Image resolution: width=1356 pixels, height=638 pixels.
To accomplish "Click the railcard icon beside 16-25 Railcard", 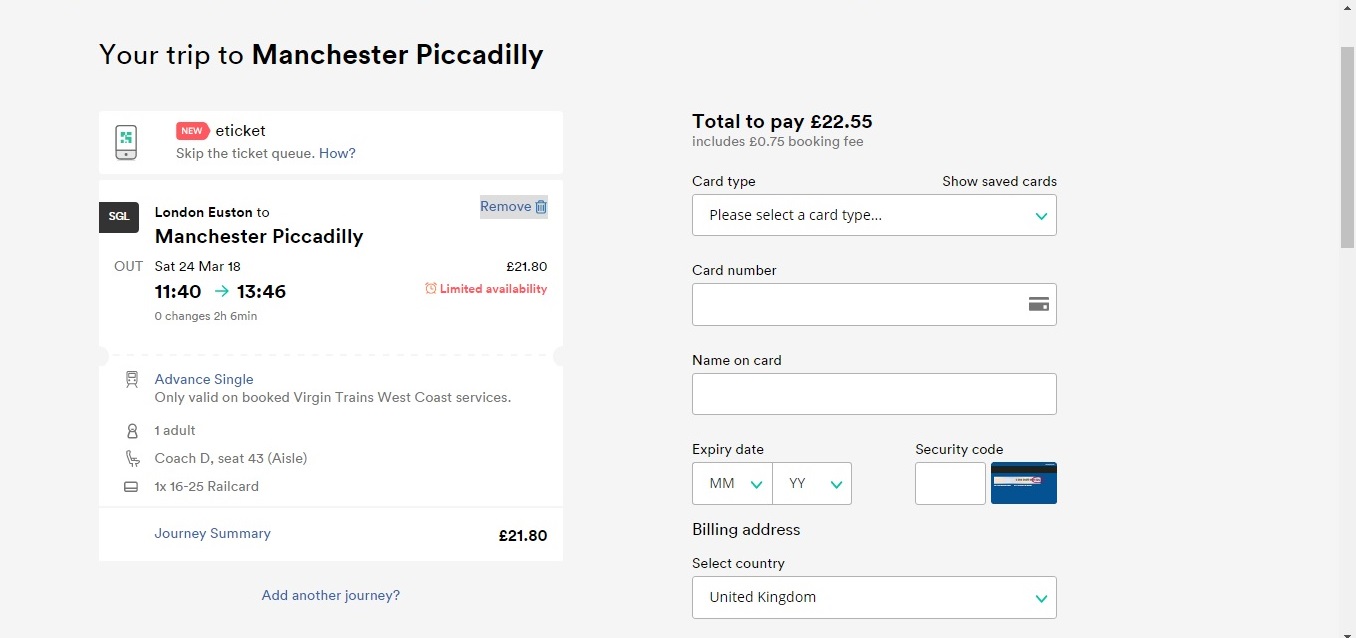I will [x=131, y=487].
